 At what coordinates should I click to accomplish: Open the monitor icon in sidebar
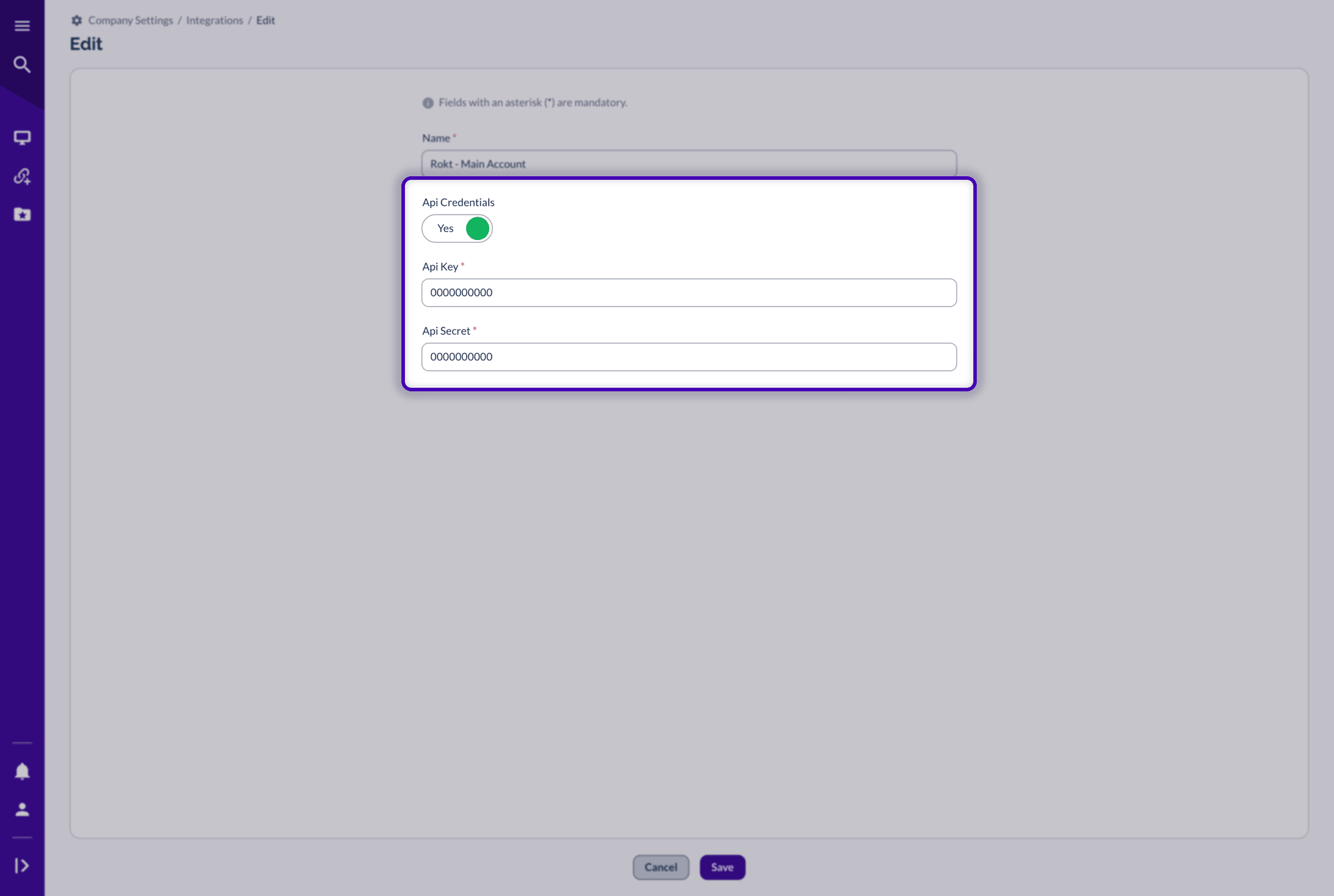click(x=22, y=138)
